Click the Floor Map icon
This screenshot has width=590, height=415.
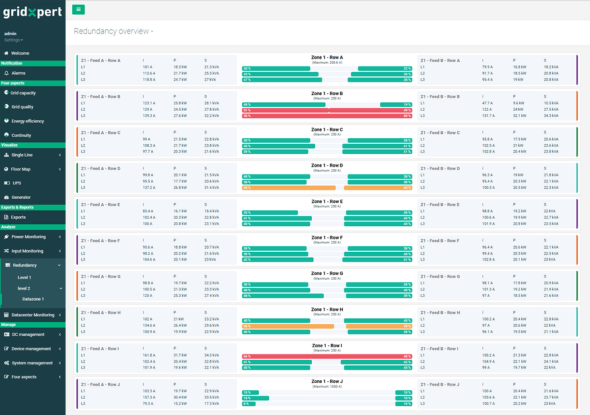[x=6, y=169]
